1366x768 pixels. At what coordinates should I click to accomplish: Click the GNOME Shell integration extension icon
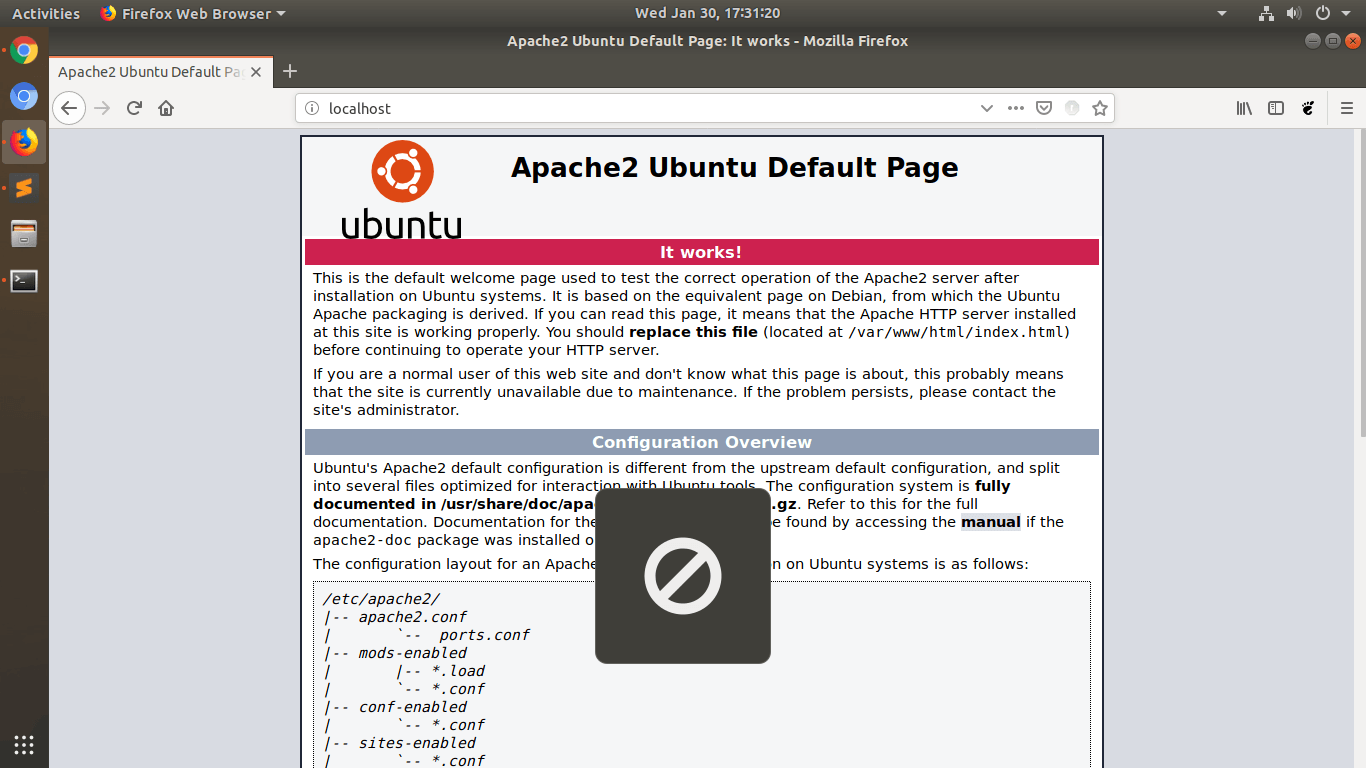point(1308,108)
